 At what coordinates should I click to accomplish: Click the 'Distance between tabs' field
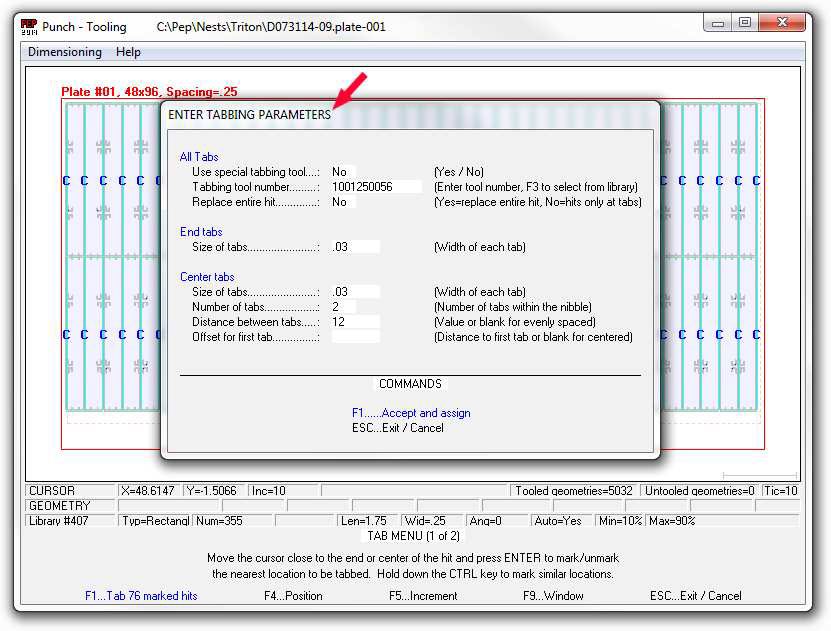(x=355, y=322)
